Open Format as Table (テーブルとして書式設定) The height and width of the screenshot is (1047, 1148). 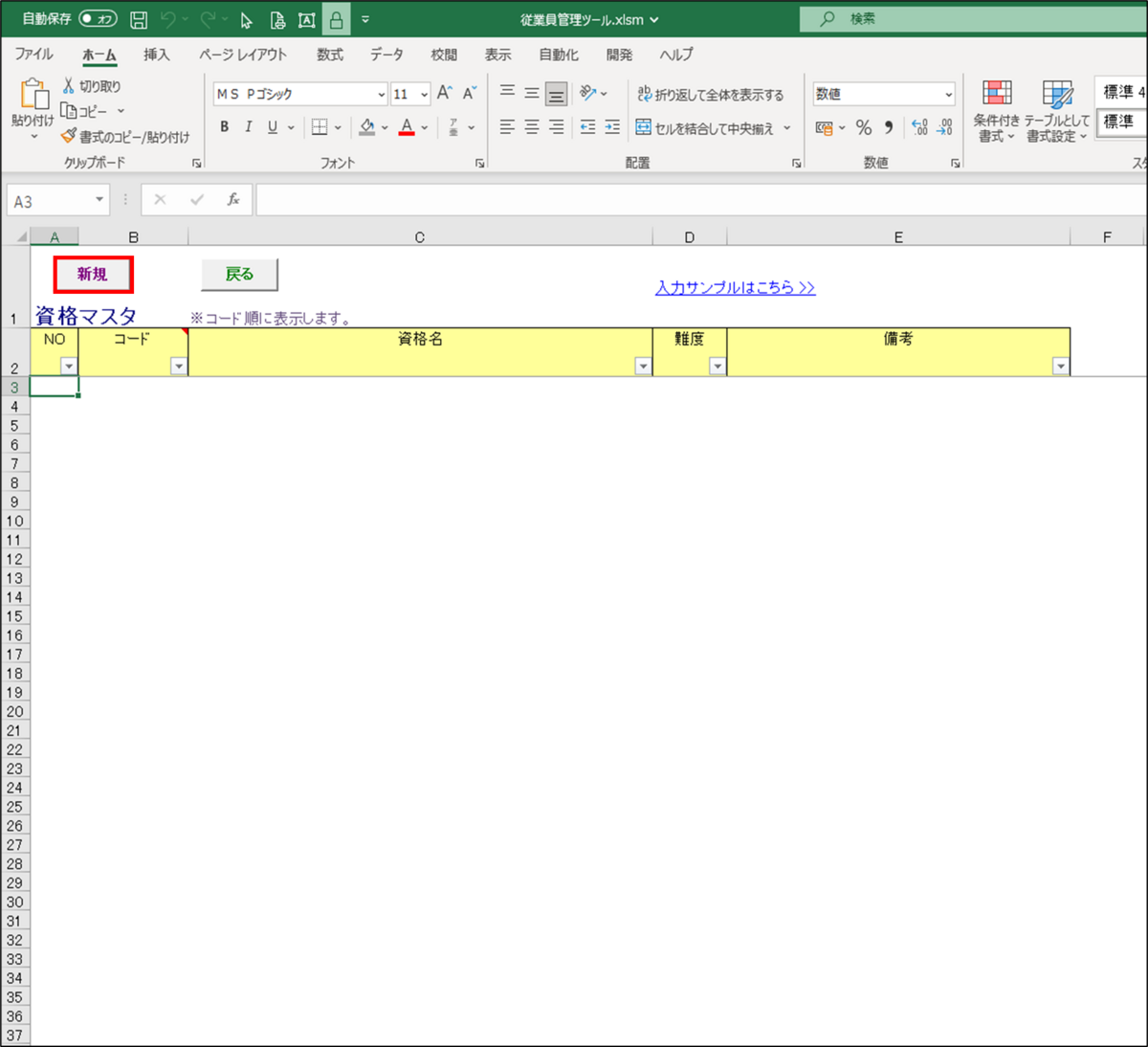pyautogui.click(x=1057, y=112)
